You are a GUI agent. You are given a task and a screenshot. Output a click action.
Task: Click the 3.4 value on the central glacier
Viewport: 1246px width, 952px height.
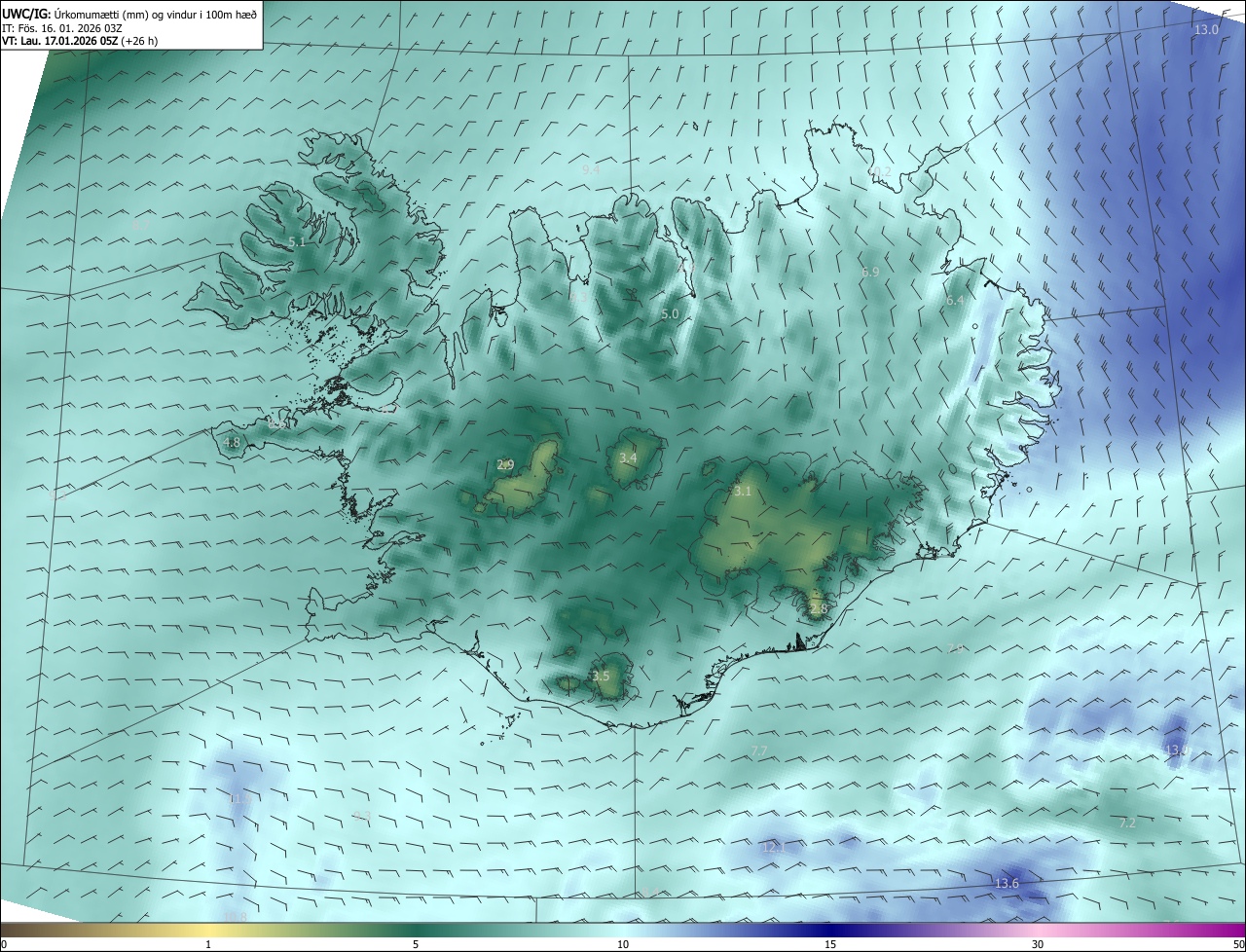pyautogui.click(x=628, y=458)
